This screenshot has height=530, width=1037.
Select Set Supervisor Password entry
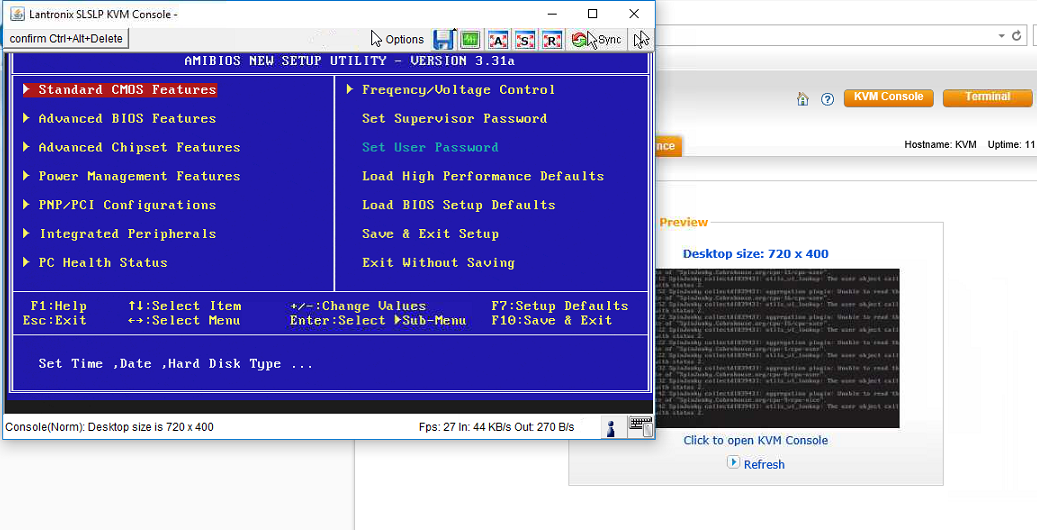coord(454,118)
